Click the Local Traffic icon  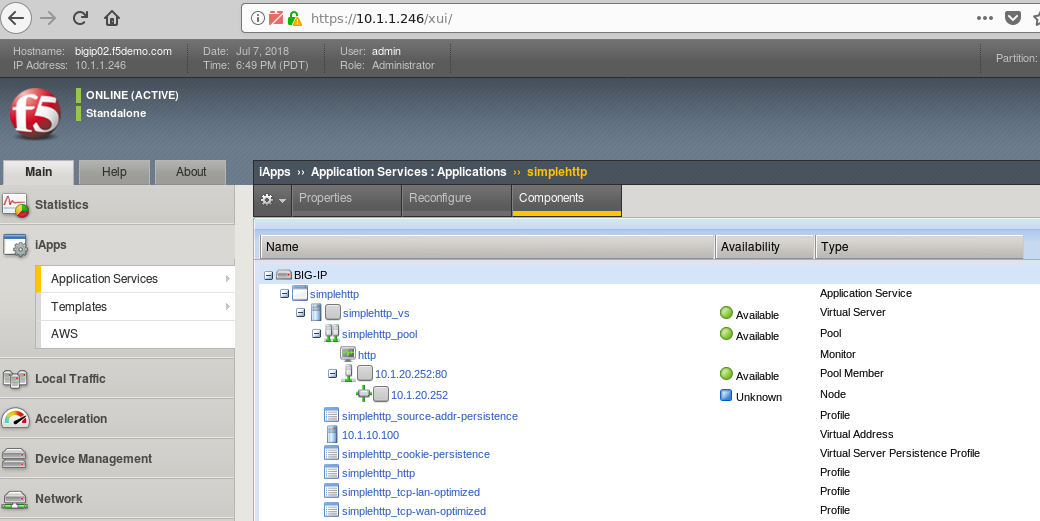pyautogui.click(x=15, y=379)
